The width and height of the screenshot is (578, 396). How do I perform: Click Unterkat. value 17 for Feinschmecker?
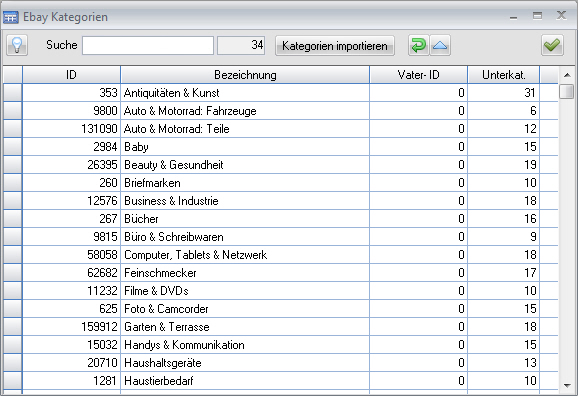(x=504, y=273)
